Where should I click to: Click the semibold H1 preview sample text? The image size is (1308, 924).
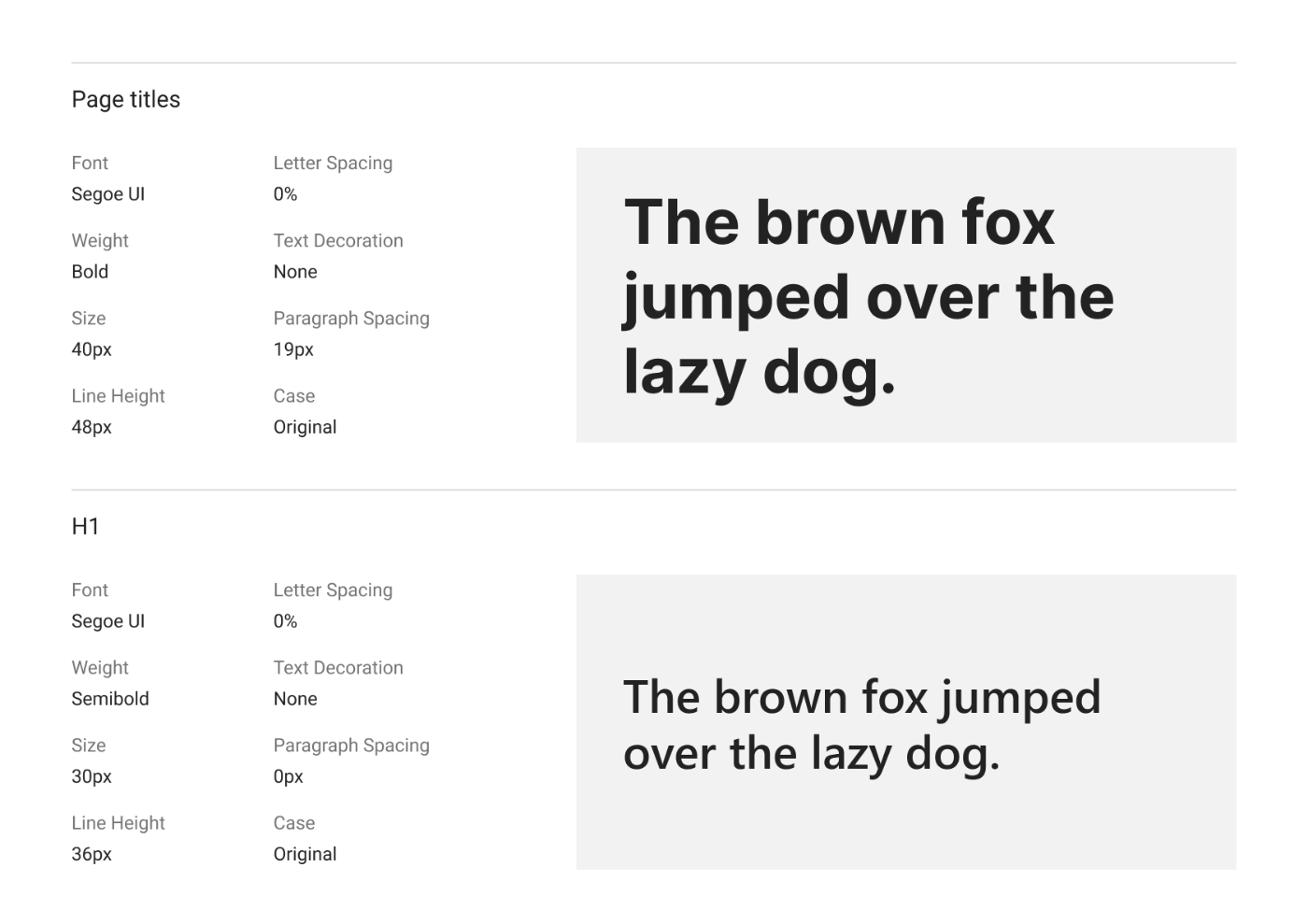click(861, 726)
